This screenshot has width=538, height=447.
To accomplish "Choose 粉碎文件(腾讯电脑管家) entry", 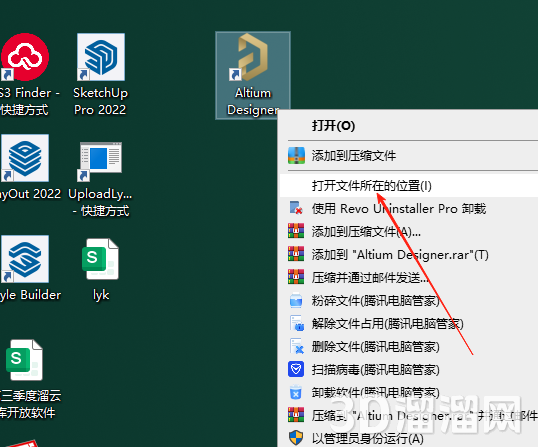I will tap(408, 301).
